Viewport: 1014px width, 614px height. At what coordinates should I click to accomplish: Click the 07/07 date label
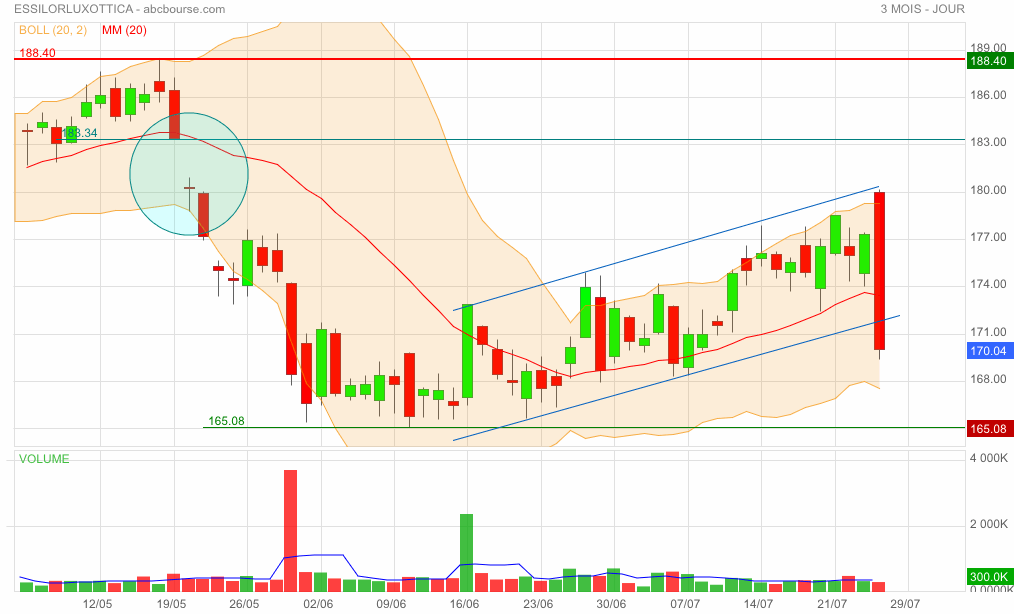685,604
